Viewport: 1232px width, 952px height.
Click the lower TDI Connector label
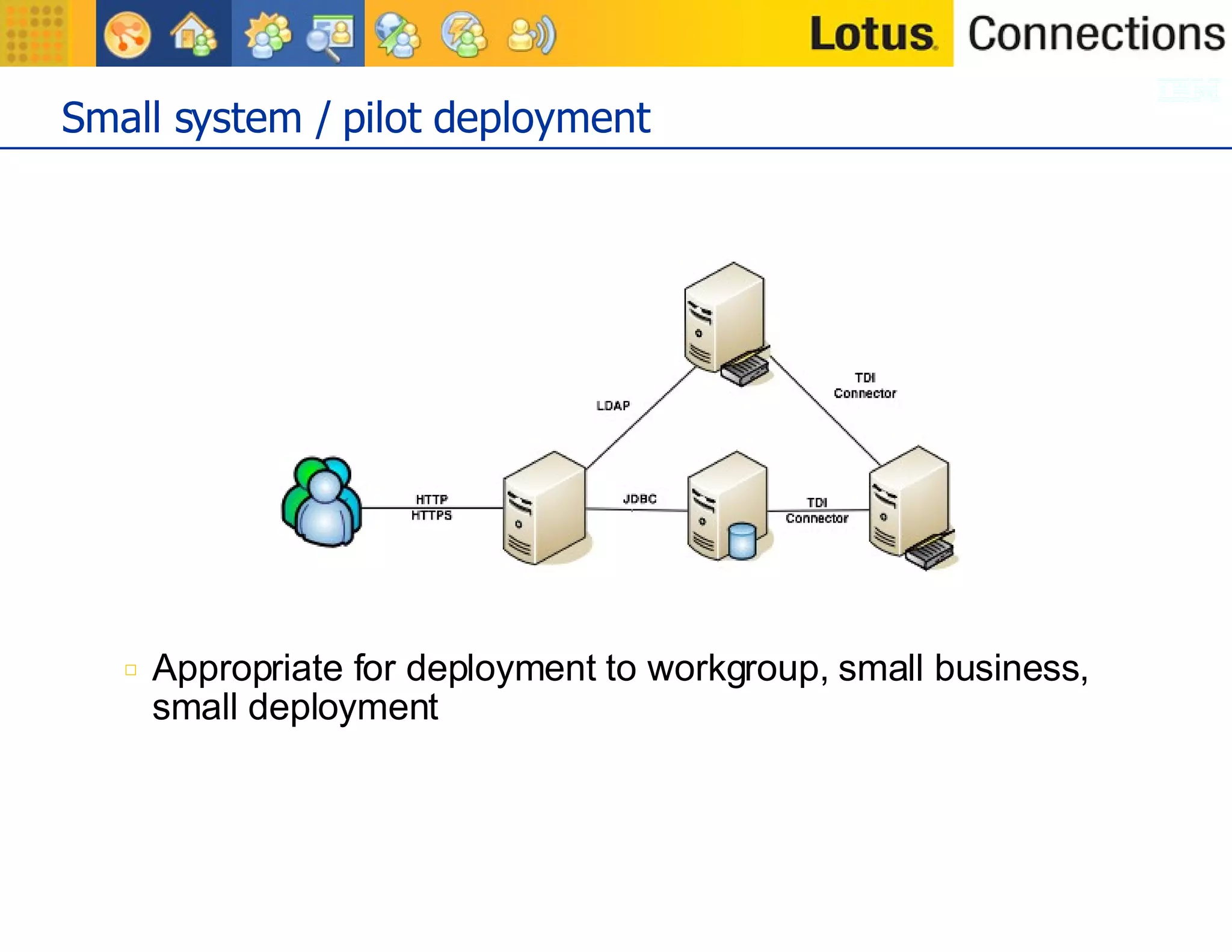coord(816,511)
